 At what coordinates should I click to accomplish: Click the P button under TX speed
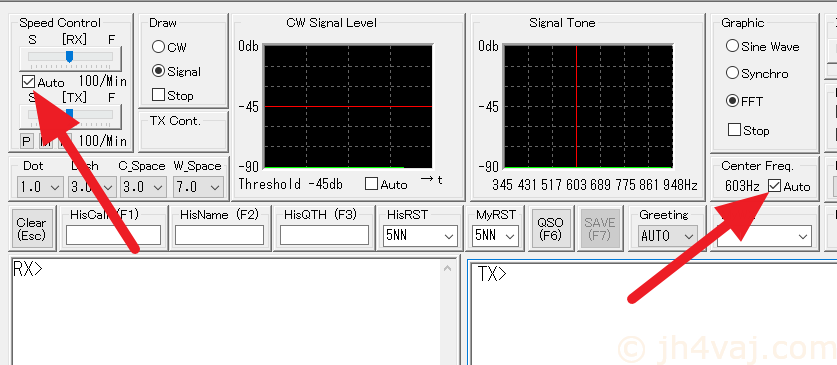click(27, 141)
